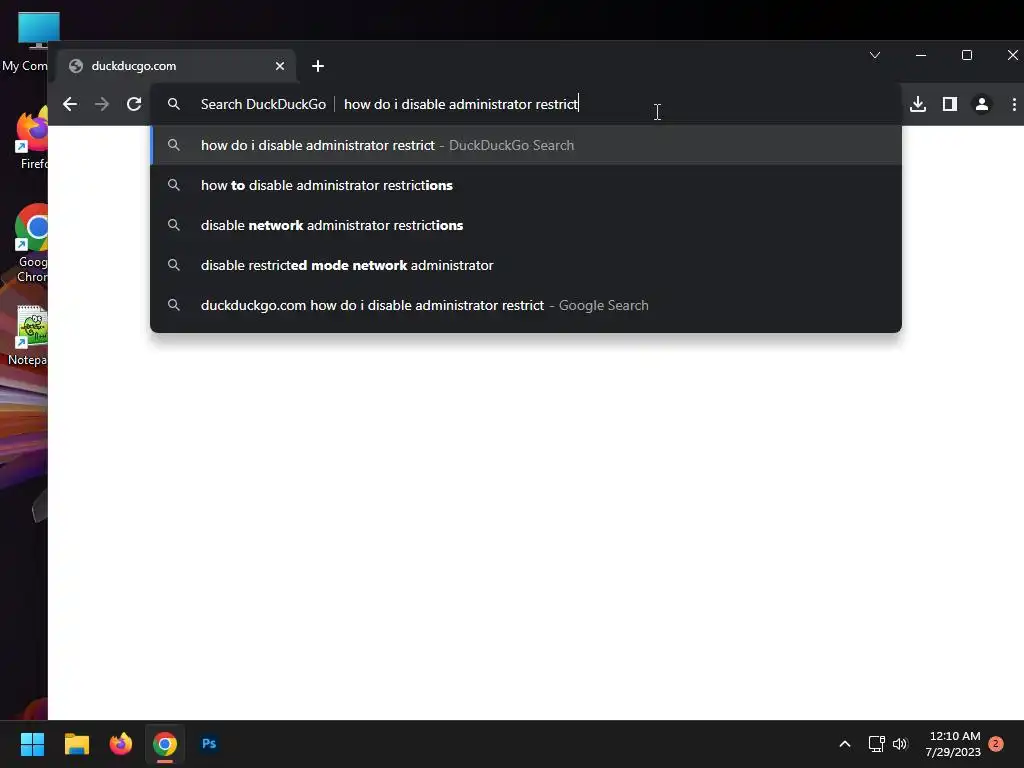
Task: Open File Explorer from the taskbar
Action: pos(76,744)
